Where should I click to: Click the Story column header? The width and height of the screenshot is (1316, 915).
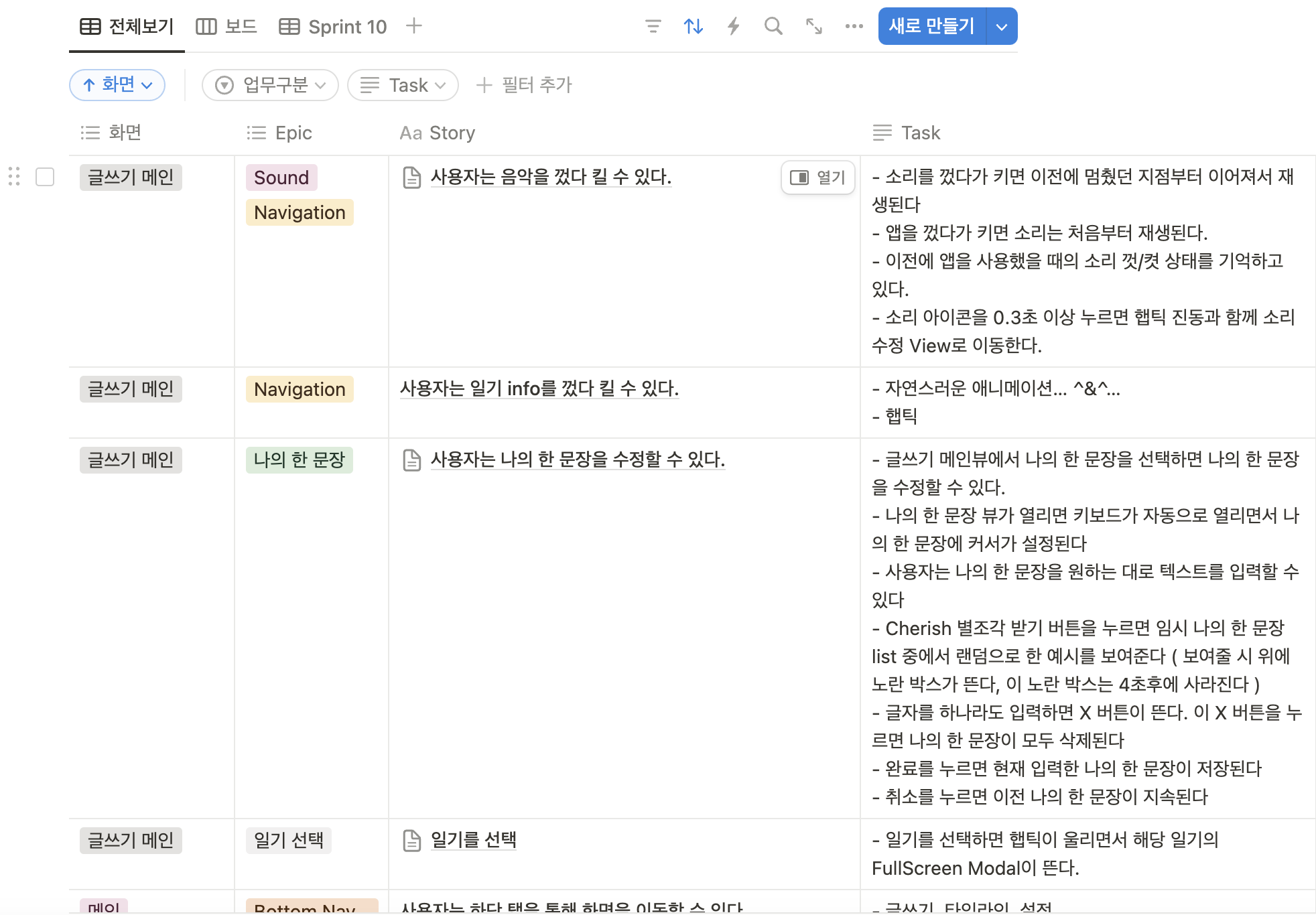(x=438, y=133)
